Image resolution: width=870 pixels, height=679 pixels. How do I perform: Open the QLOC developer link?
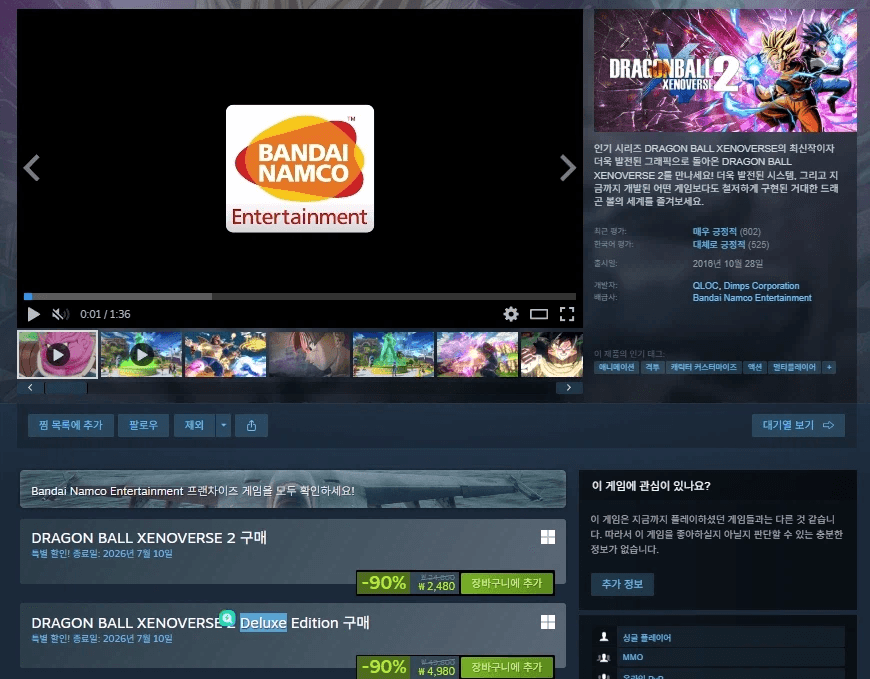pyautogui.click(x=705, y=286)
